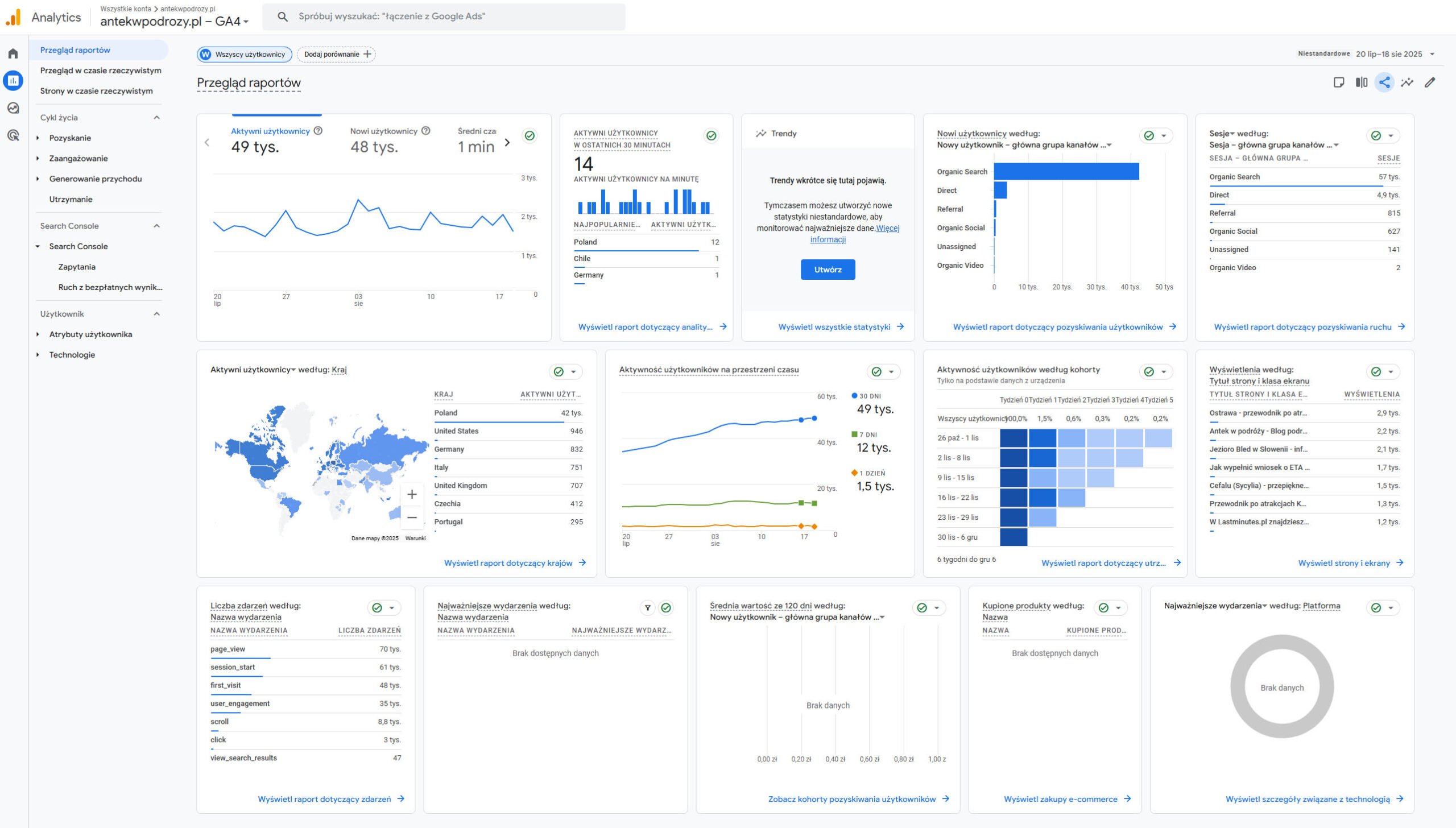Click the Utwórz button in Trendy

click(x=828, y=270)
